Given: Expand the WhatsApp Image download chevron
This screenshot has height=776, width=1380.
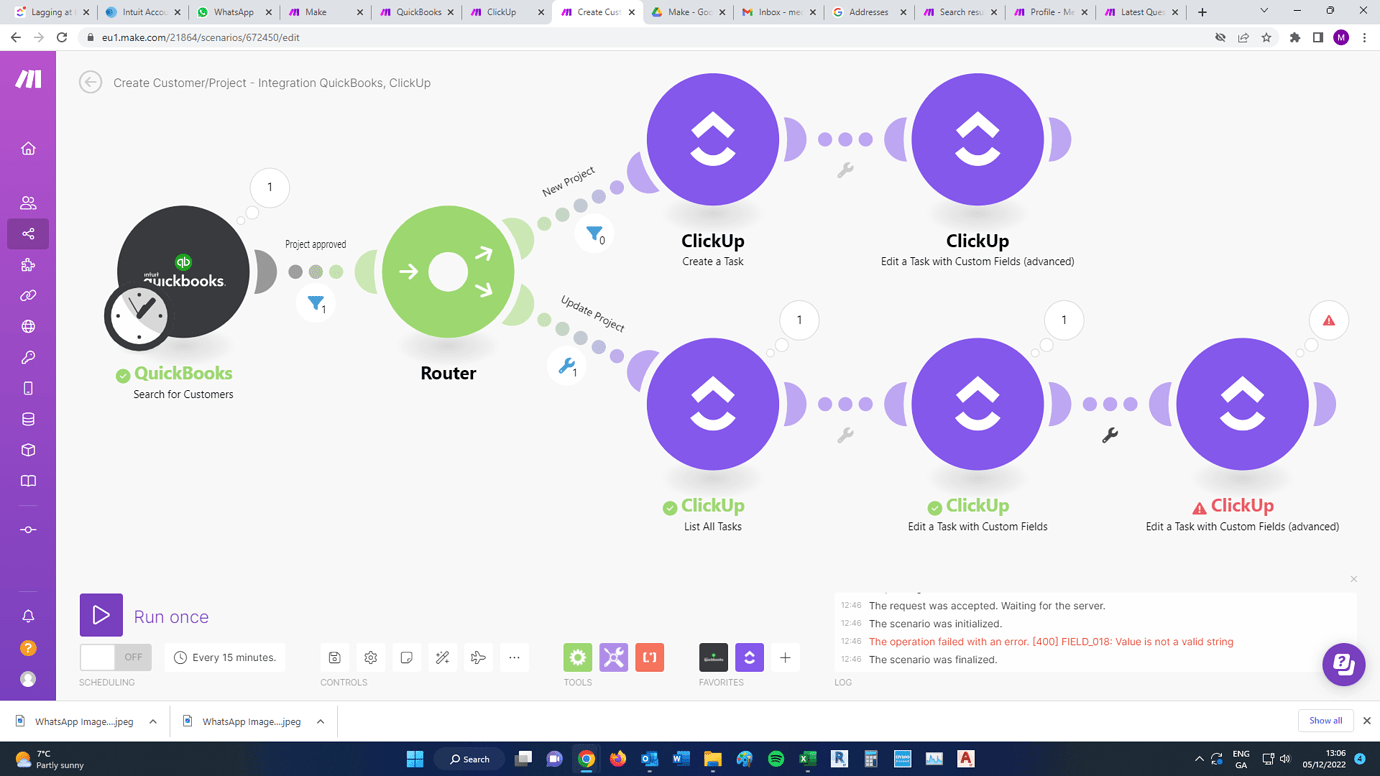Looking at the screenshot, I should point(152,720).
